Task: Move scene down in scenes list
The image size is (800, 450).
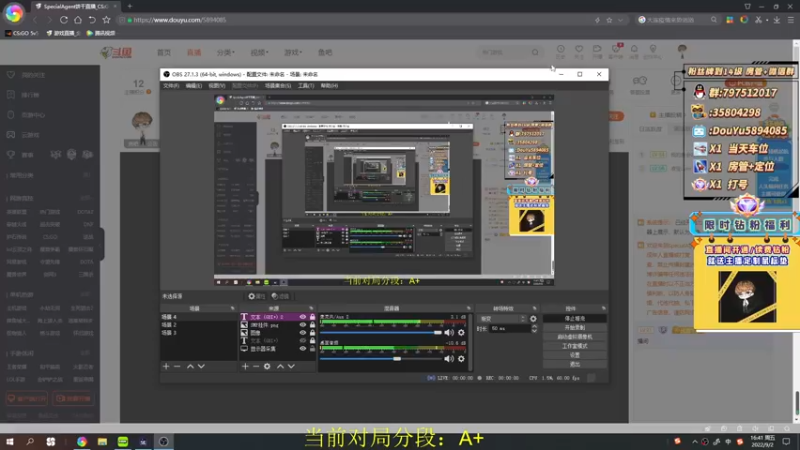Action: click(x=201, y=366)
